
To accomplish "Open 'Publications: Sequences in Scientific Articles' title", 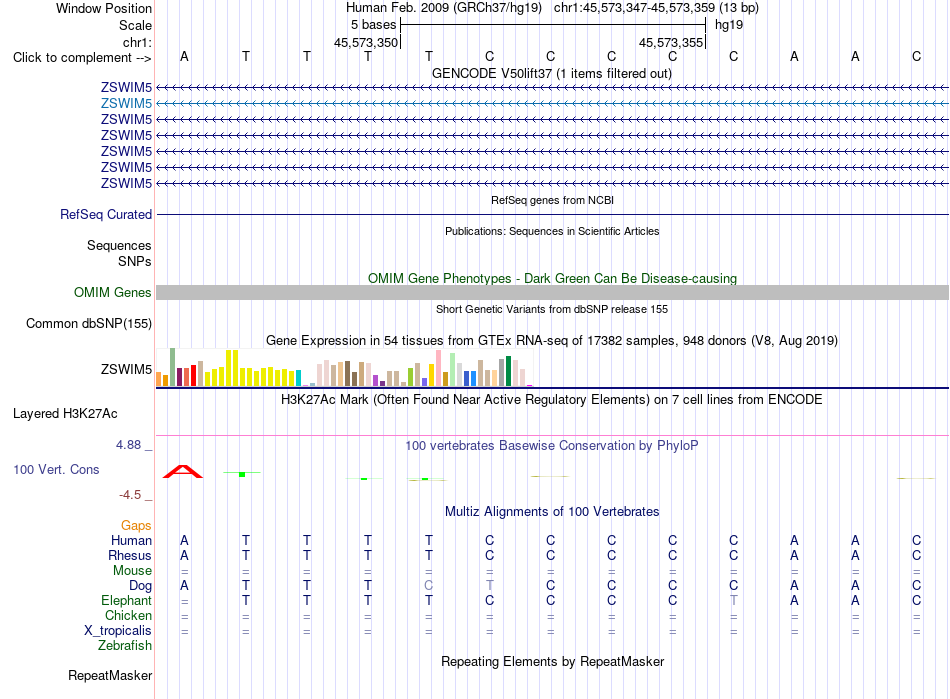I will click(552, 231).
